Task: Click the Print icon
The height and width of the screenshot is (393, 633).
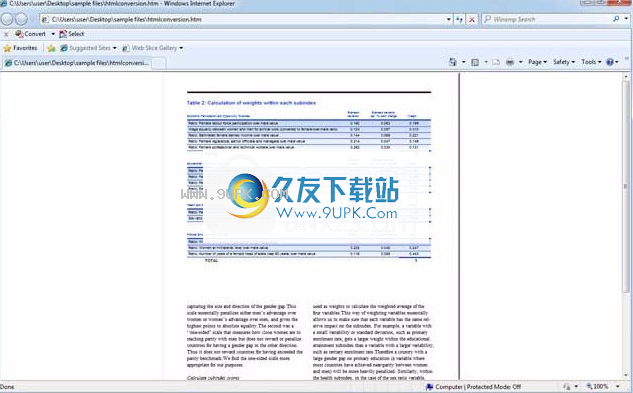Action: point(510,62)
